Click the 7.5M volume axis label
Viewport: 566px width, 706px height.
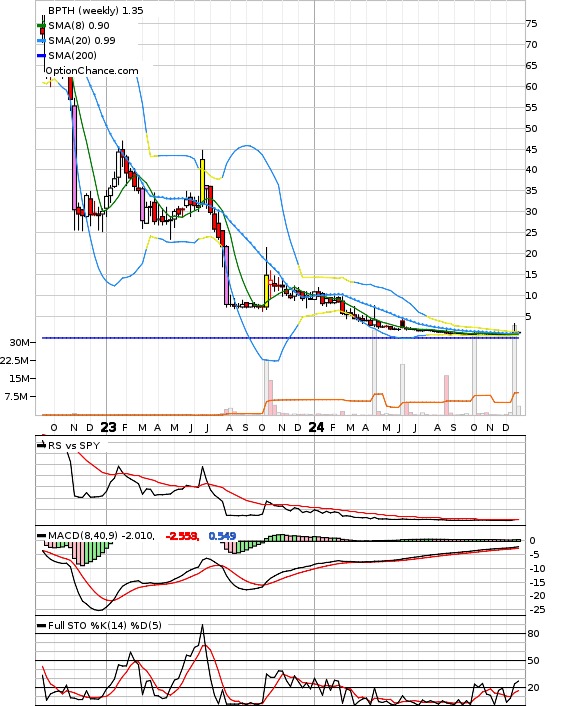click(x=16, y=396)
